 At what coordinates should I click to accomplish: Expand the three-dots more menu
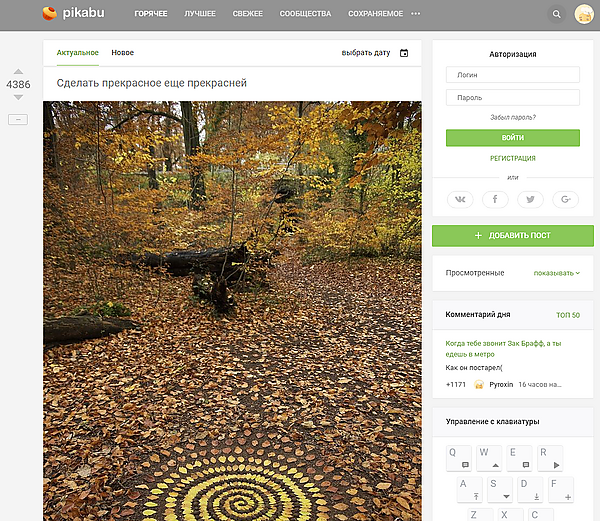coord(416,15)
